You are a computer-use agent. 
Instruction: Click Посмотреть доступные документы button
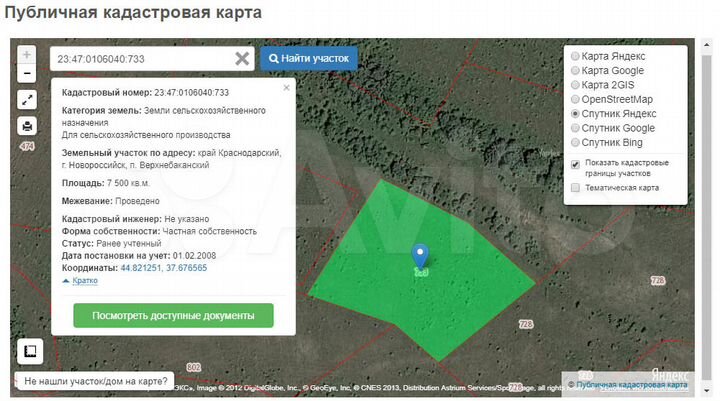173,316
